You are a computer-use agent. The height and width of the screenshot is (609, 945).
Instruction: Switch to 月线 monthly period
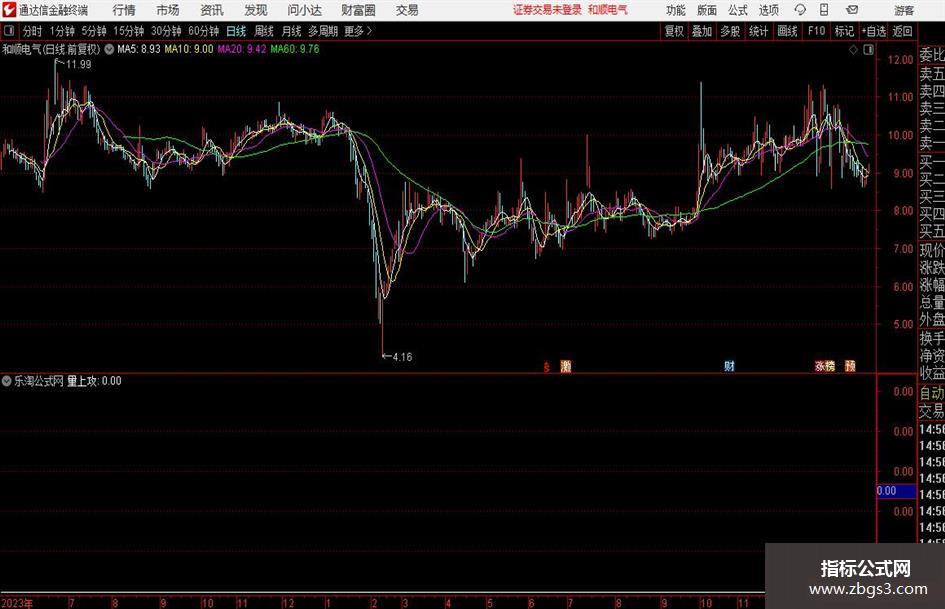[x=291, y=31]
